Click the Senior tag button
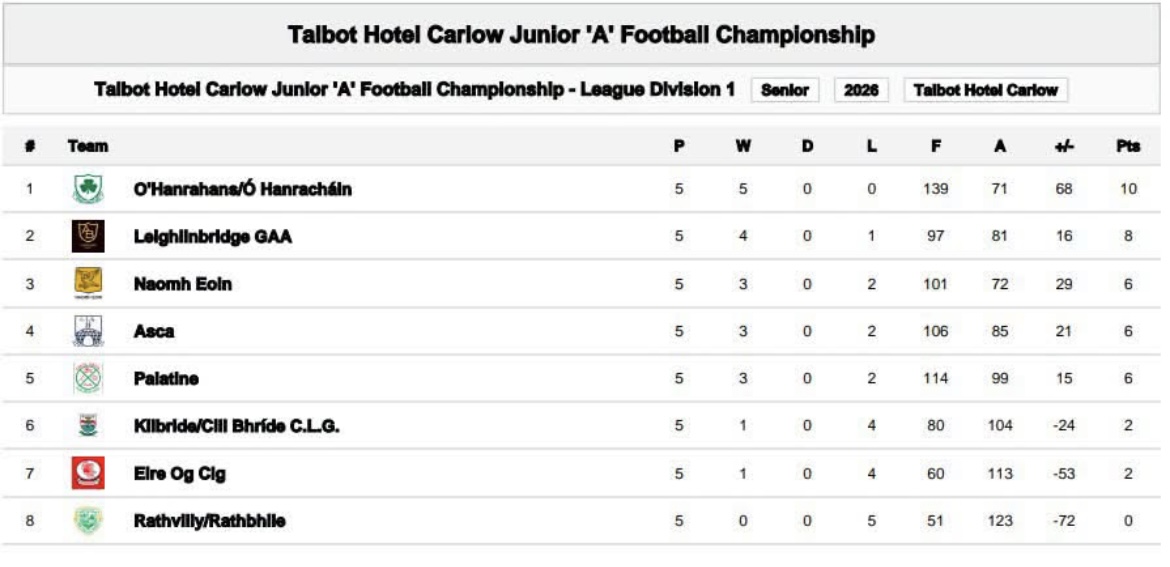Screen dimensions: 1170x567 click(x=785, y=90)
